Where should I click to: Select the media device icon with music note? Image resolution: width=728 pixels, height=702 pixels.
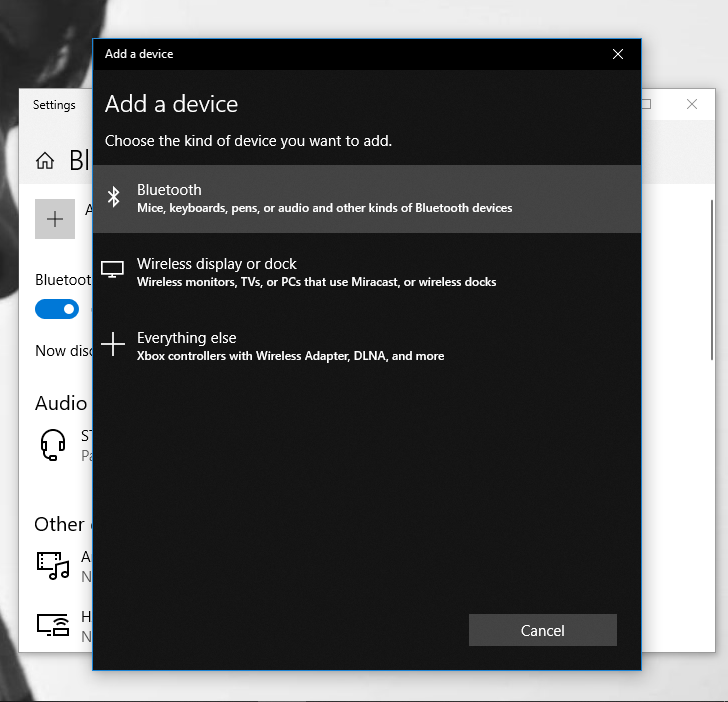(52, 565)
